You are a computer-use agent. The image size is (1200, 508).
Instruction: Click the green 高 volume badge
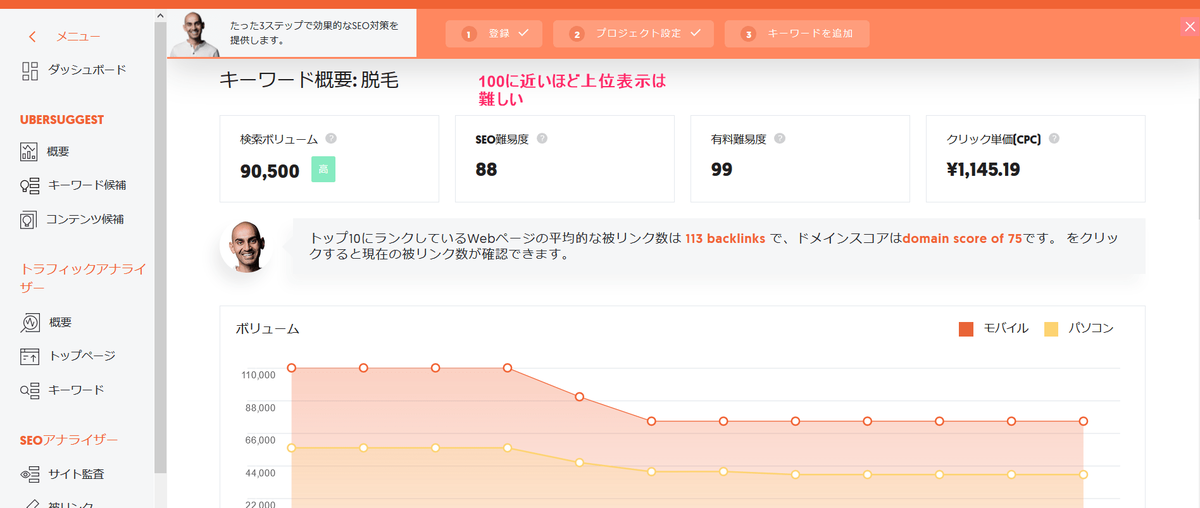(x=323, y=170)
